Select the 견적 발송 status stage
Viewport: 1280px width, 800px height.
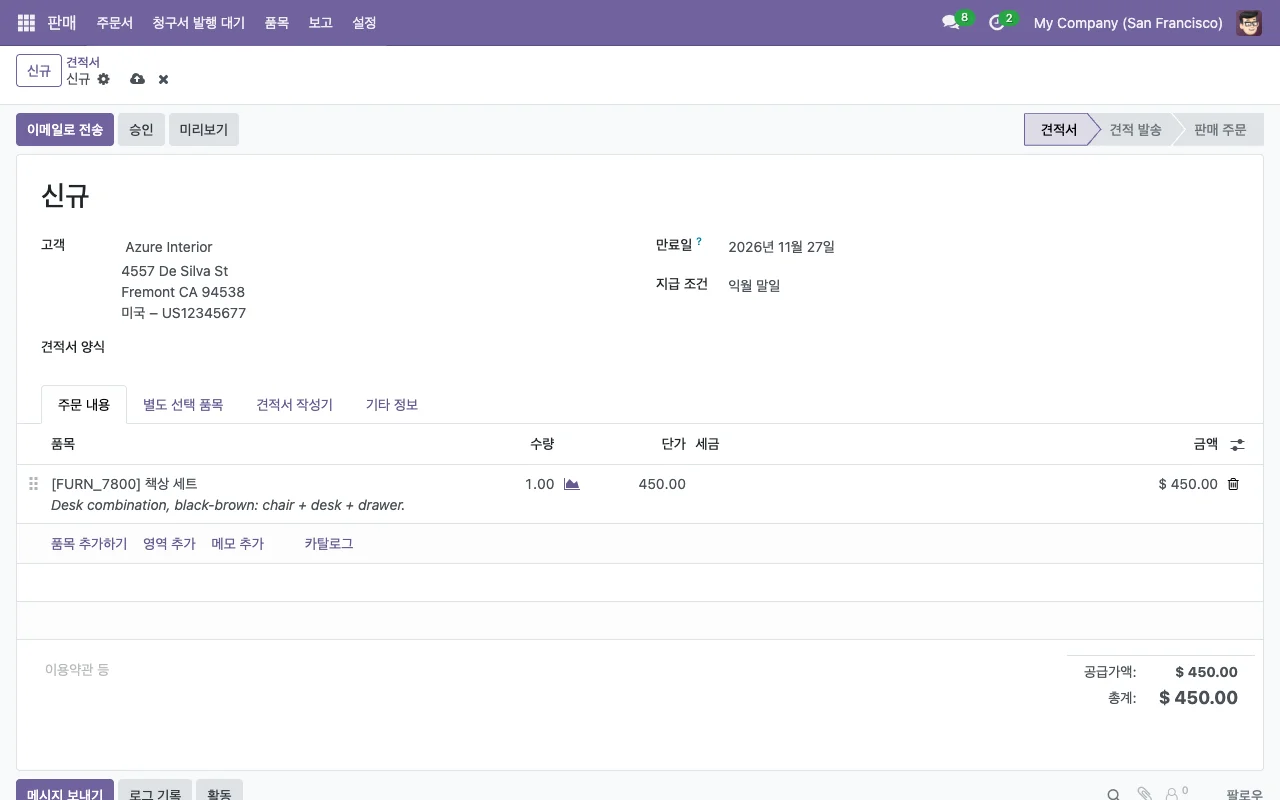[1135, 130]
